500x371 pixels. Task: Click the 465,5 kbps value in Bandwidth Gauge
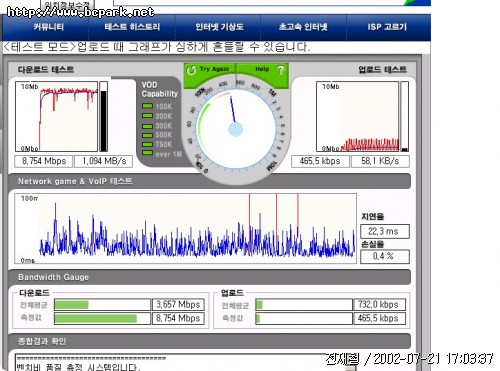coord(379,318)
